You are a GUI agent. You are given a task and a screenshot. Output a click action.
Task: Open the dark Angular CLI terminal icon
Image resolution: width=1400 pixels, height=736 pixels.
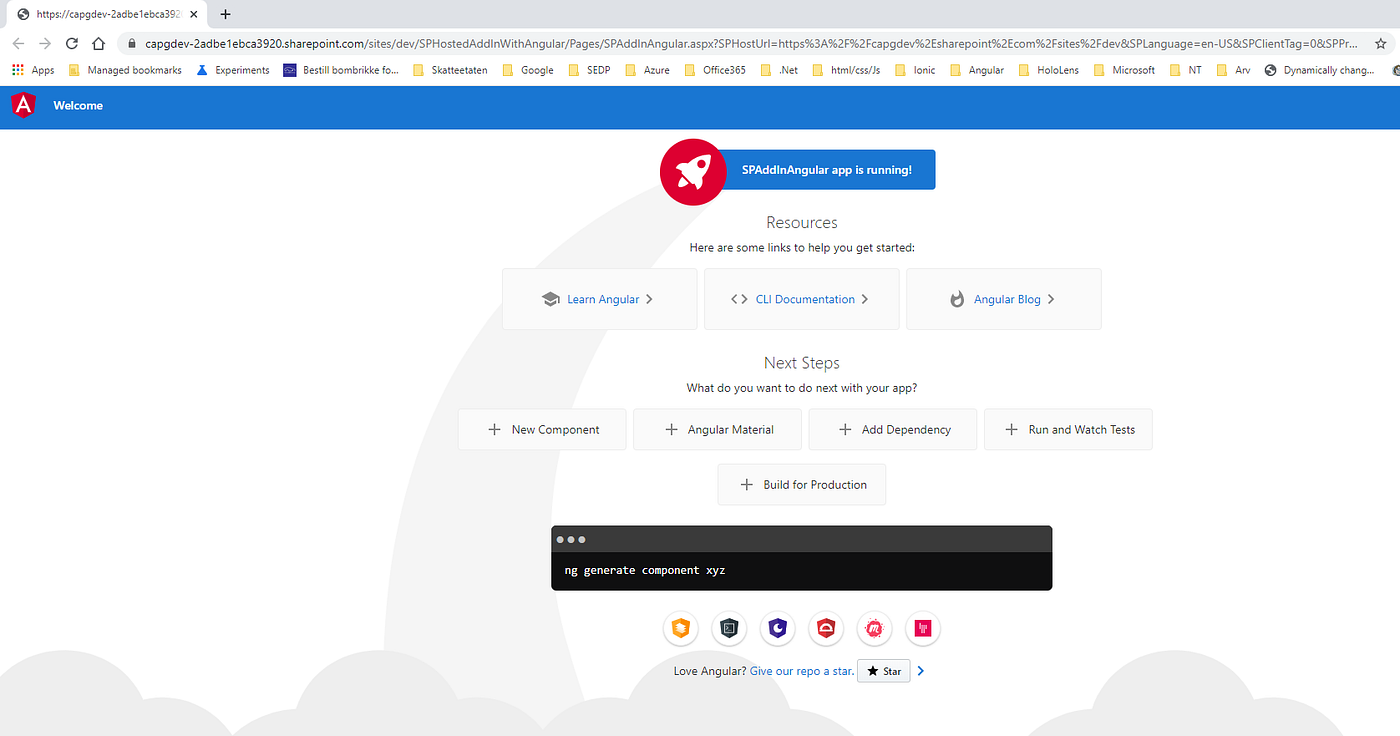[729, 628]
